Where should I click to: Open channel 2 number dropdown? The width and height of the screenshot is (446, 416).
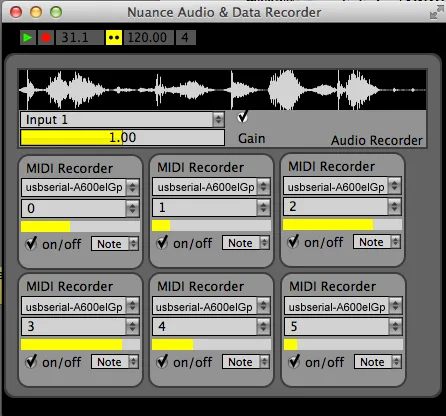342,207
